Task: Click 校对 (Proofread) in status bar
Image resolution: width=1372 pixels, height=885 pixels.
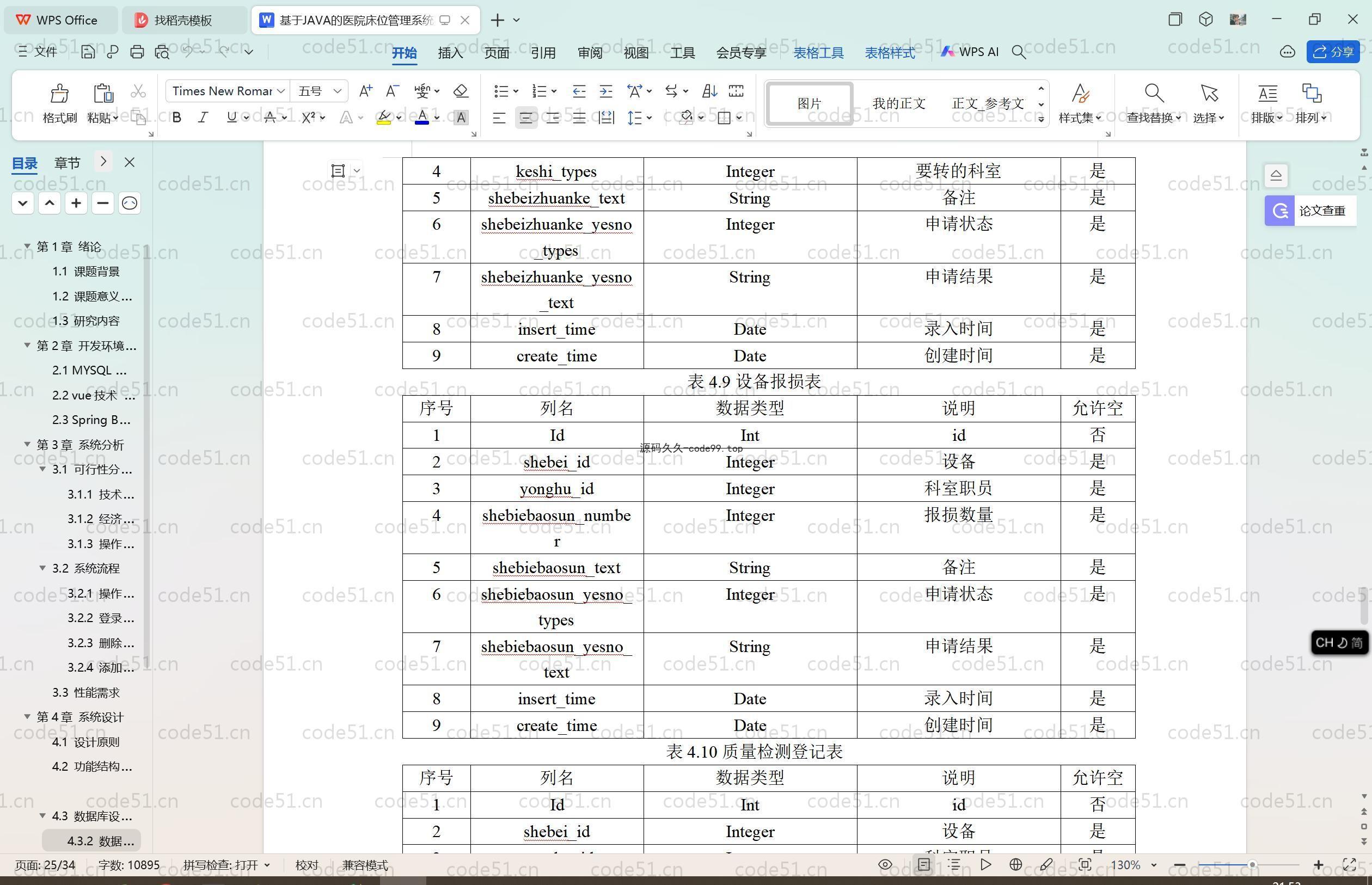Action: coord(307,865)
